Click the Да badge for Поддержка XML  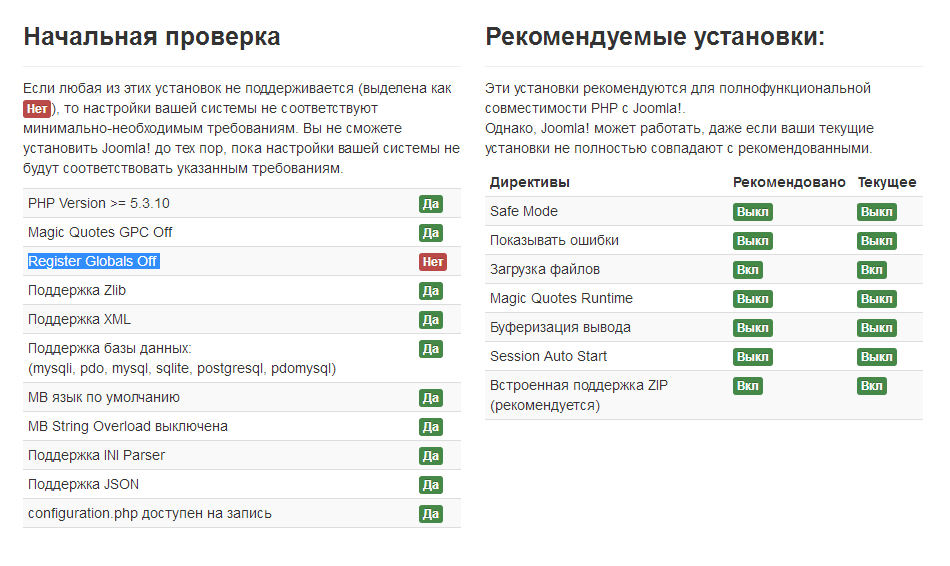[x=431, y=320]
